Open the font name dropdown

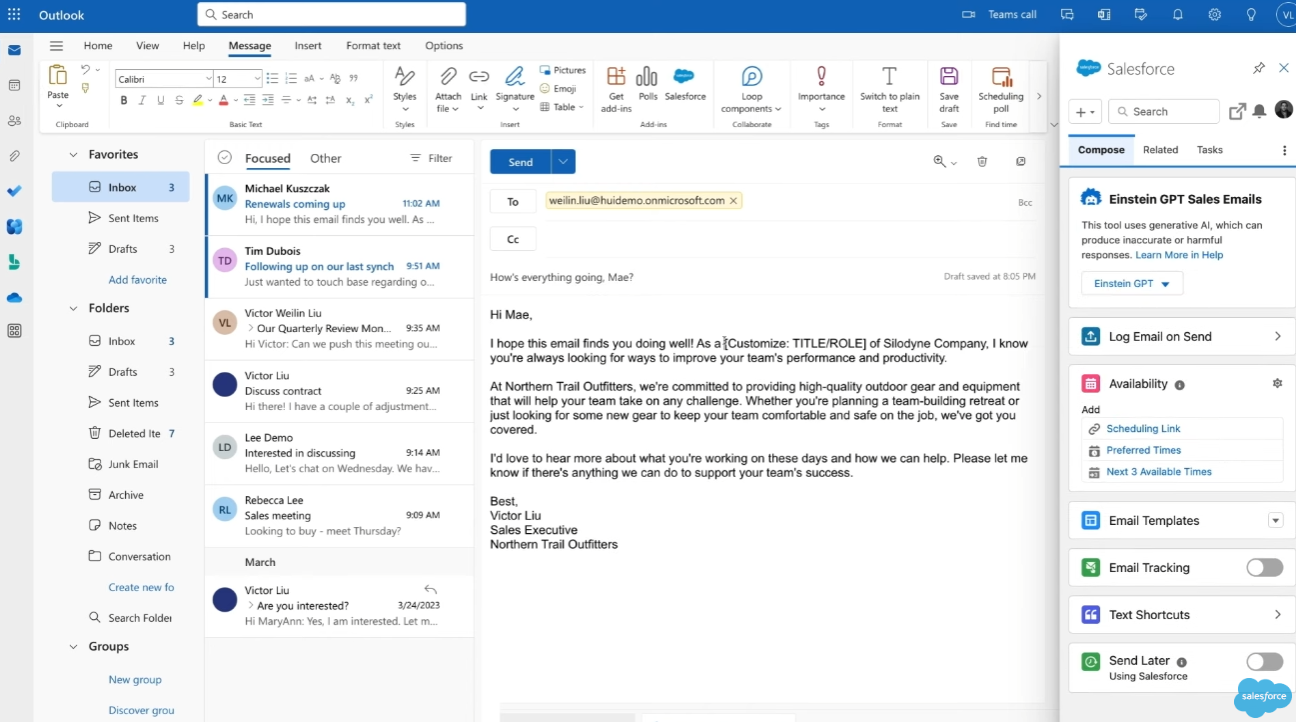coord(208,78)
